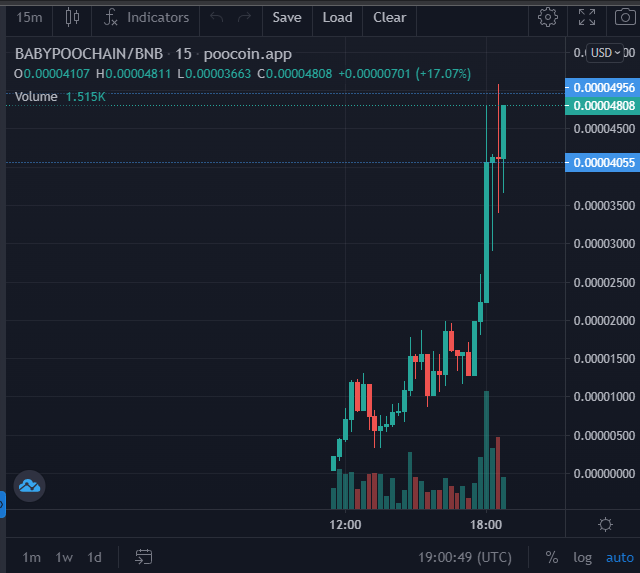This screenshot has width=640, height=573.
Task: Select the 0.00000000 price axis label
Action: (604, 474)
